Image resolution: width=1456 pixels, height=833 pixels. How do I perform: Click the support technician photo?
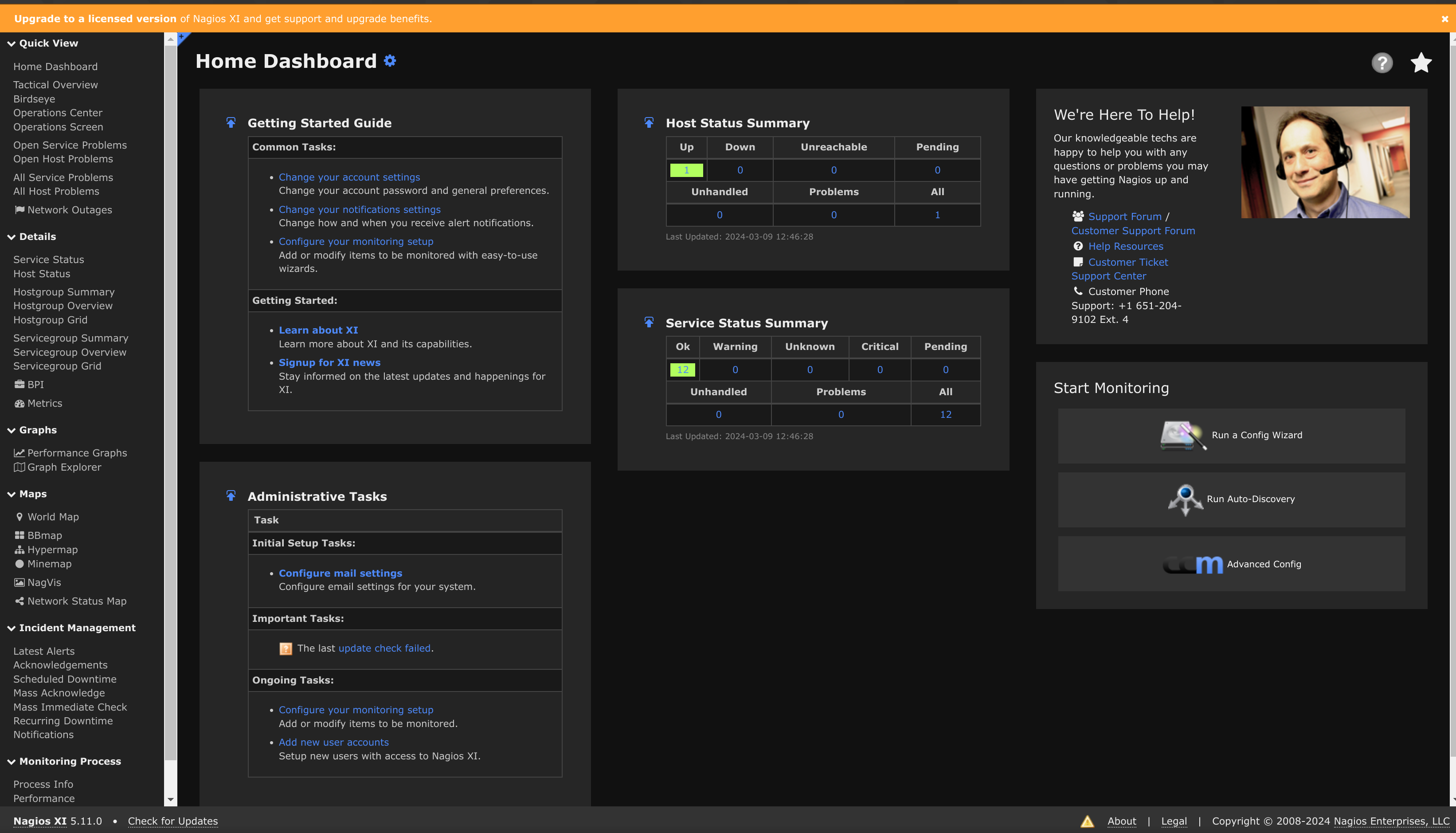click(x=1325, y=162)
